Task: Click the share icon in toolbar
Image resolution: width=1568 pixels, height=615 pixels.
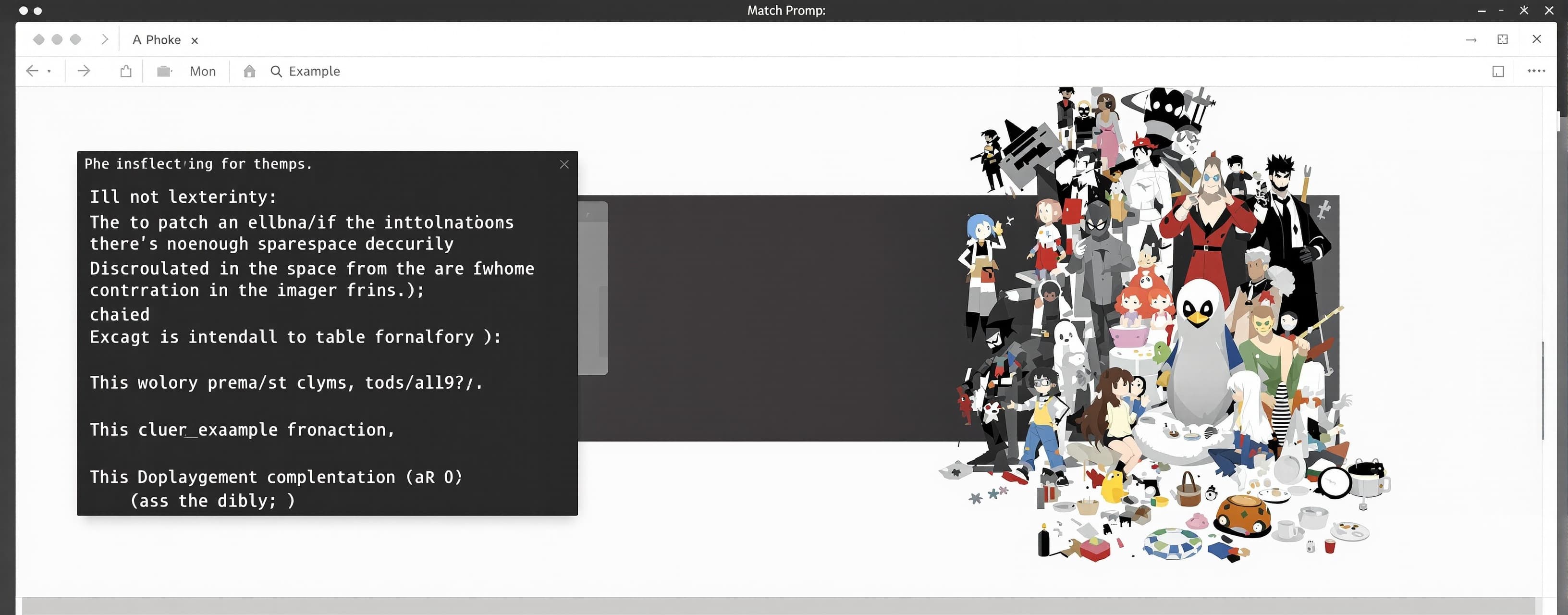Action: 126,71
